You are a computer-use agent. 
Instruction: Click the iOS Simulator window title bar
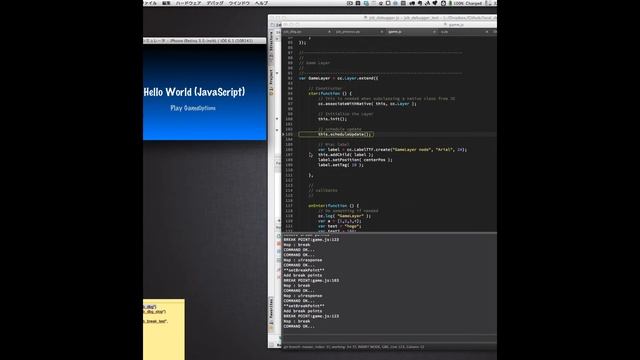click(204, 41)
